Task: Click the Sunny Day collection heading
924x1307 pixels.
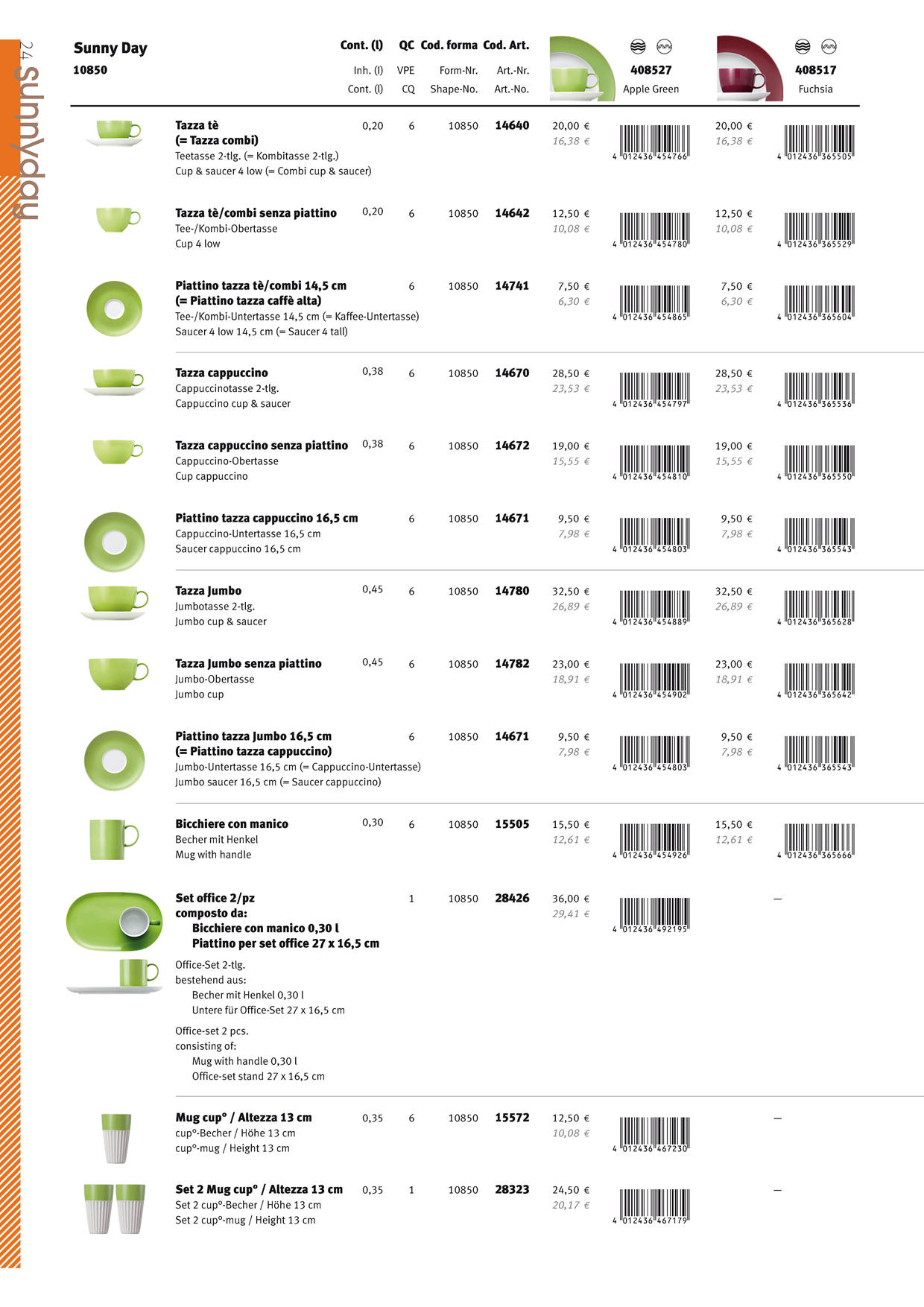Action: (x=110, y=48)
